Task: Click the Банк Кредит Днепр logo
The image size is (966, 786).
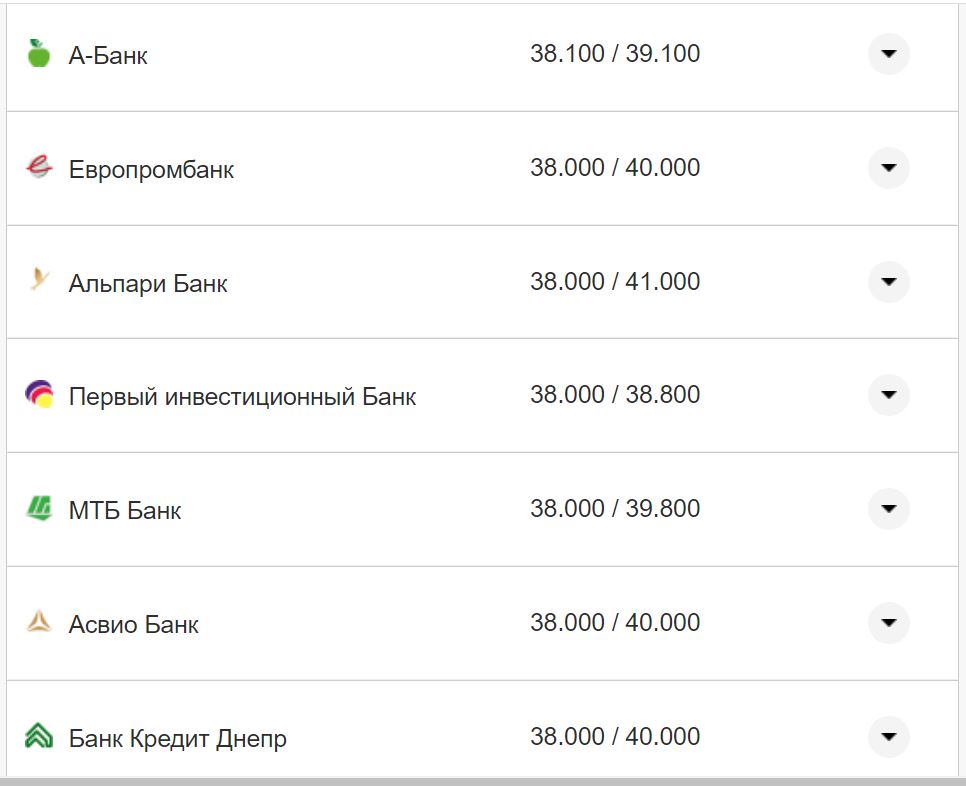Action: [x=39, y=737]
